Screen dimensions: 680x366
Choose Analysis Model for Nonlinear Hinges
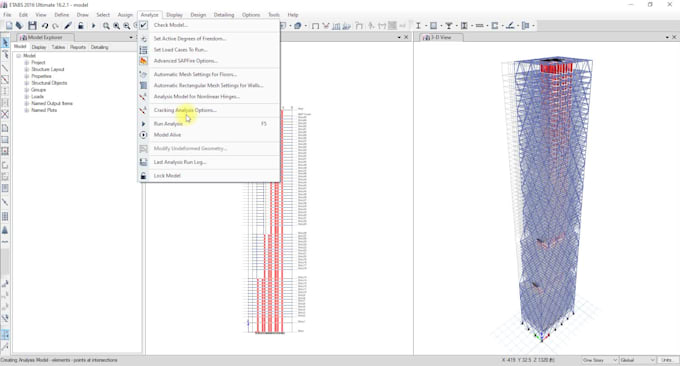(x=209, y=97)
